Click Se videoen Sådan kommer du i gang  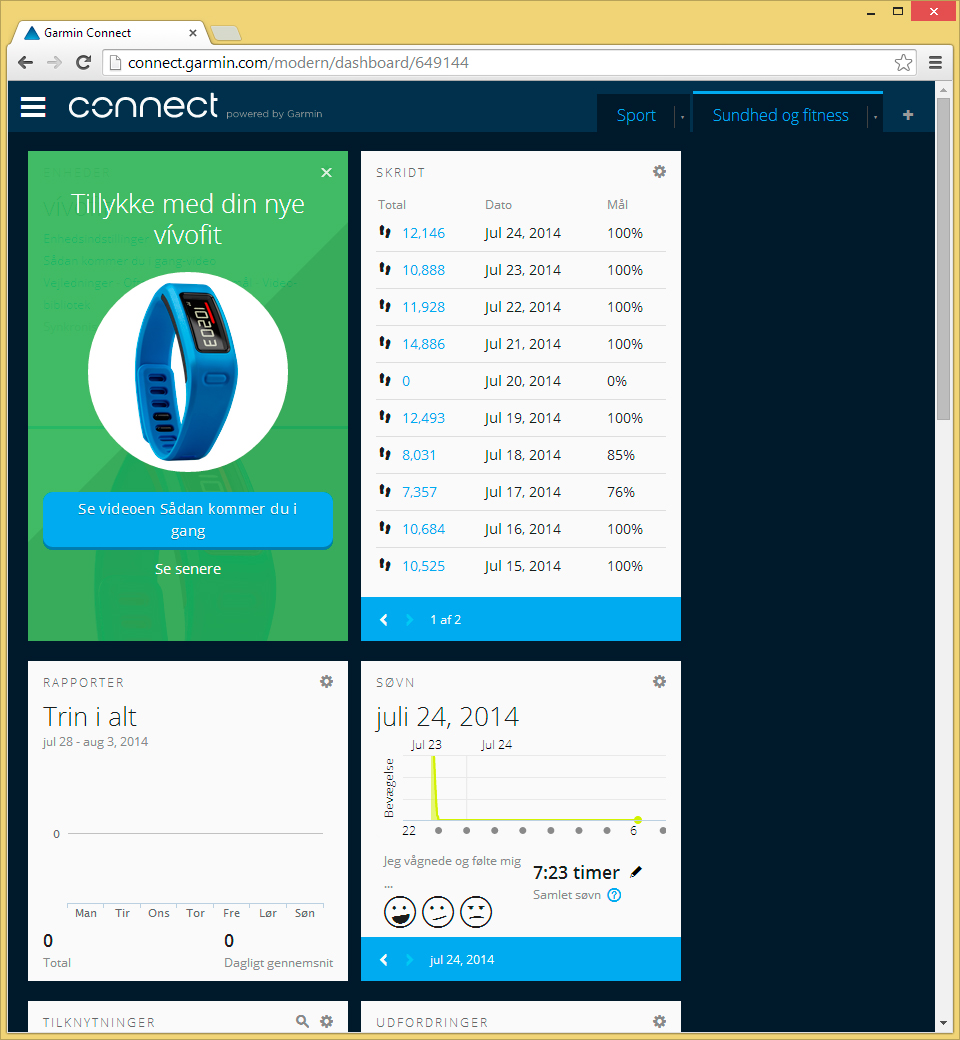188,520
